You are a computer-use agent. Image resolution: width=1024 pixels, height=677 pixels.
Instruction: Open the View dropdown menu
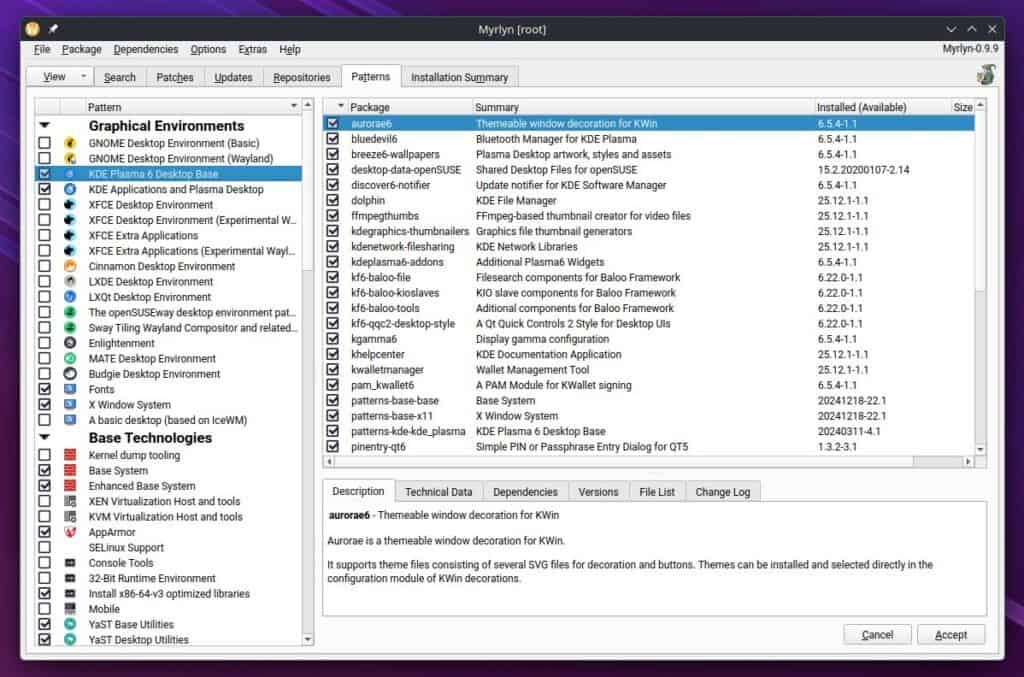tap(58, 76)
